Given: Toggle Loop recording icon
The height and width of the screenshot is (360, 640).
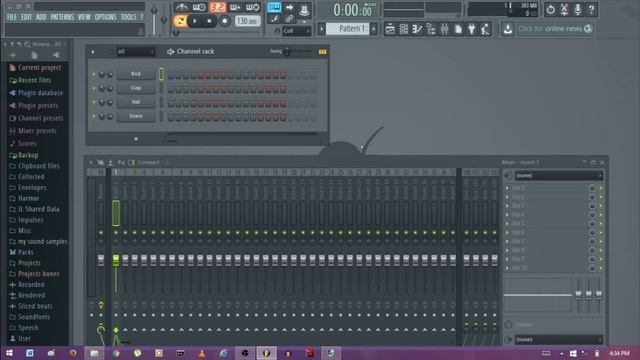Looking at the screenshot, I should pos(253,7).
